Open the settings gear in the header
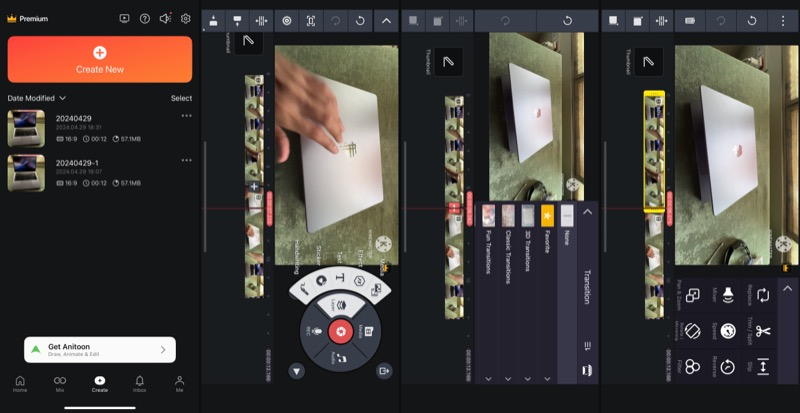 (x=185, y=18)
